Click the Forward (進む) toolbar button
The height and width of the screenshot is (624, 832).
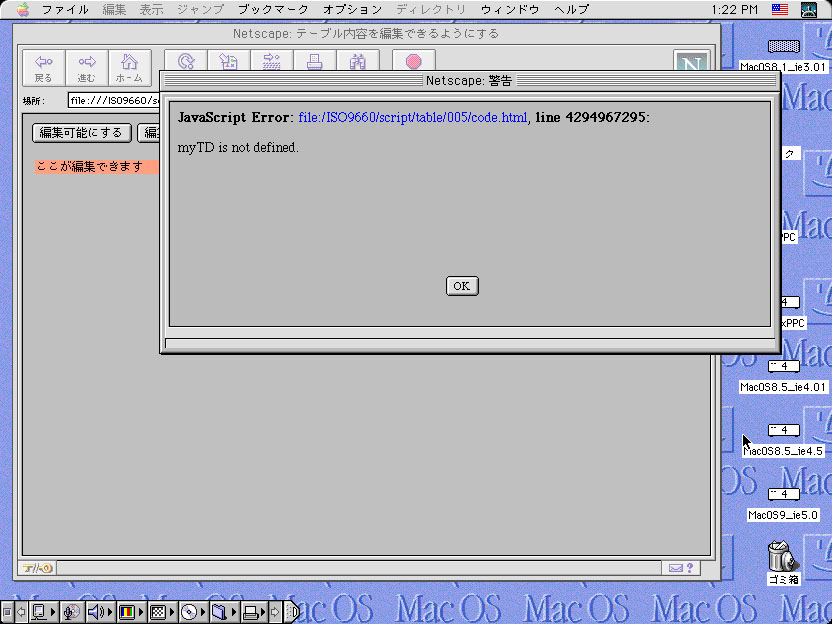(x=86, y=68)
